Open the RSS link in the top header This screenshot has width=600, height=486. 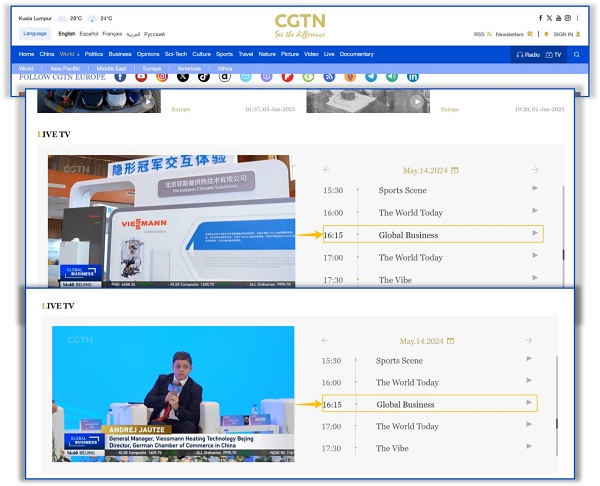pos(483,34)
